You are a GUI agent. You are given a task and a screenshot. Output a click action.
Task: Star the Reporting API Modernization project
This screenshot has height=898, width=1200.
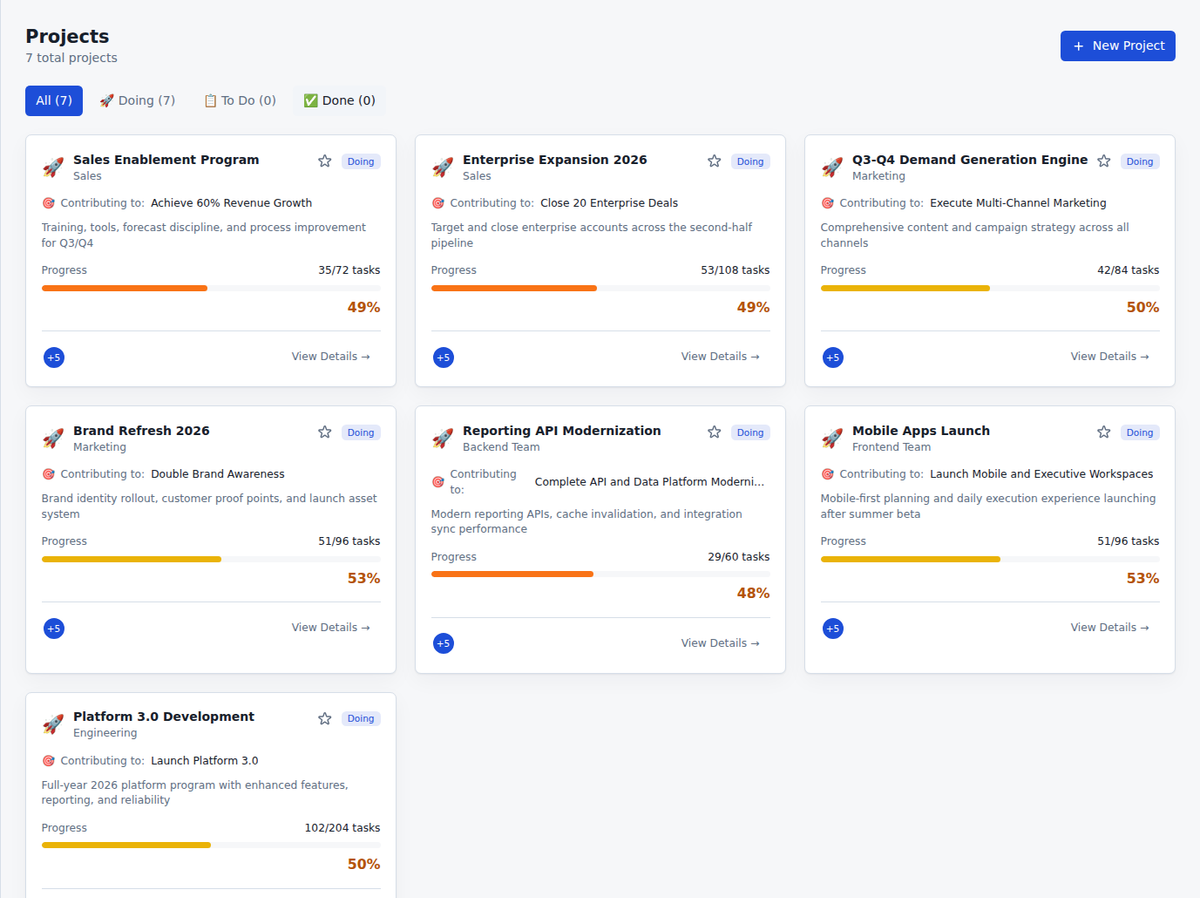click(714, 432)
